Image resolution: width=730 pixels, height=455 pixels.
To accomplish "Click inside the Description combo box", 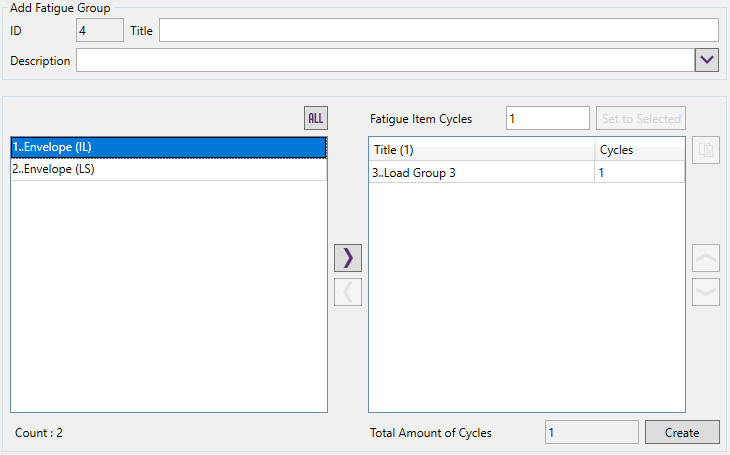I will click(x=385, y=61).
